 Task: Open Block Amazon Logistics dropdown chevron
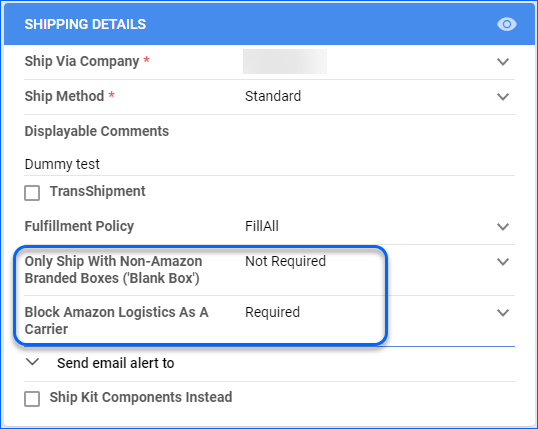tap(503, 312)
